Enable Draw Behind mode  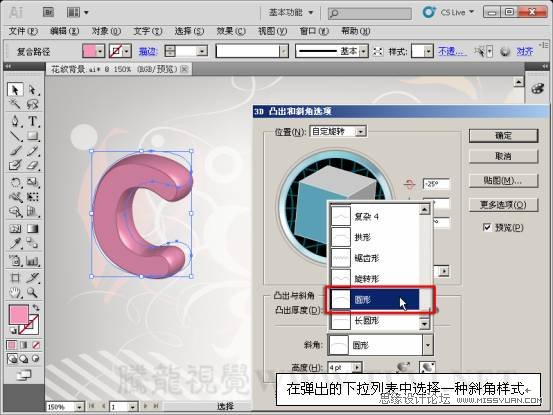tap(24, 359)
